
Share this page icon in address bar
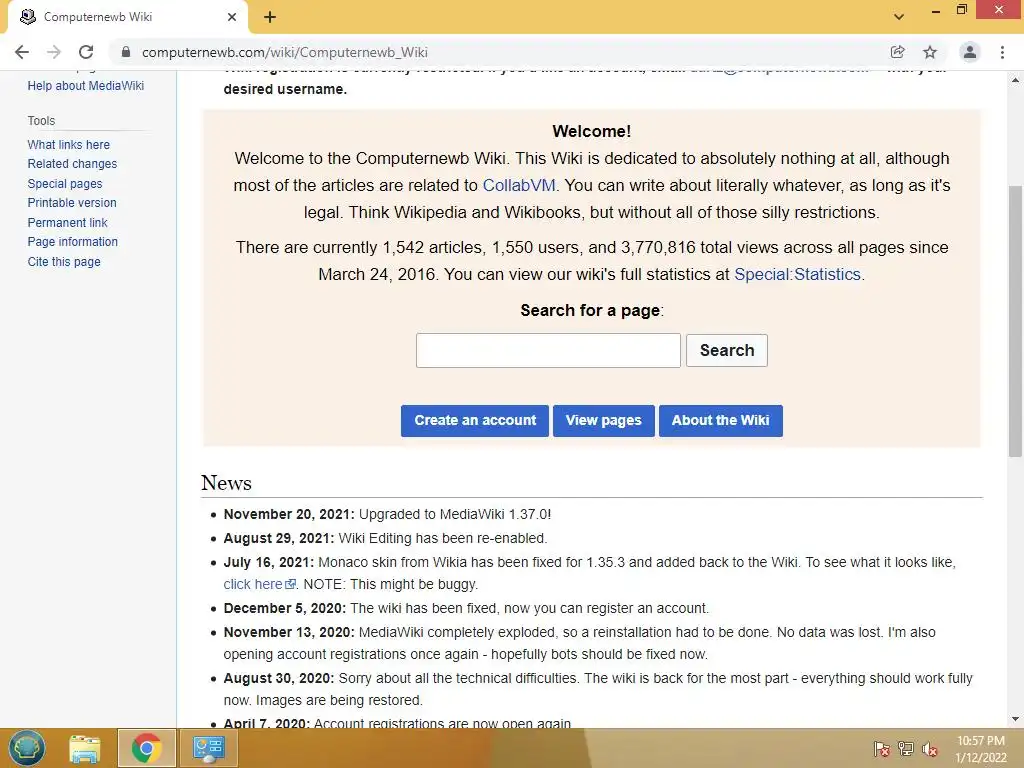(897, 52)
